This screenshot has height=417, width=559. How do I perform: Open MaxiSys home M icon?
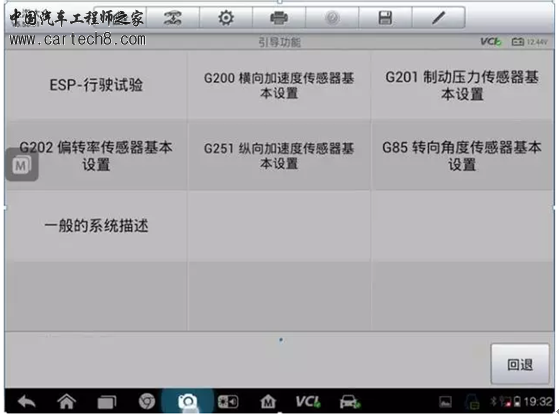pos(268,402)
